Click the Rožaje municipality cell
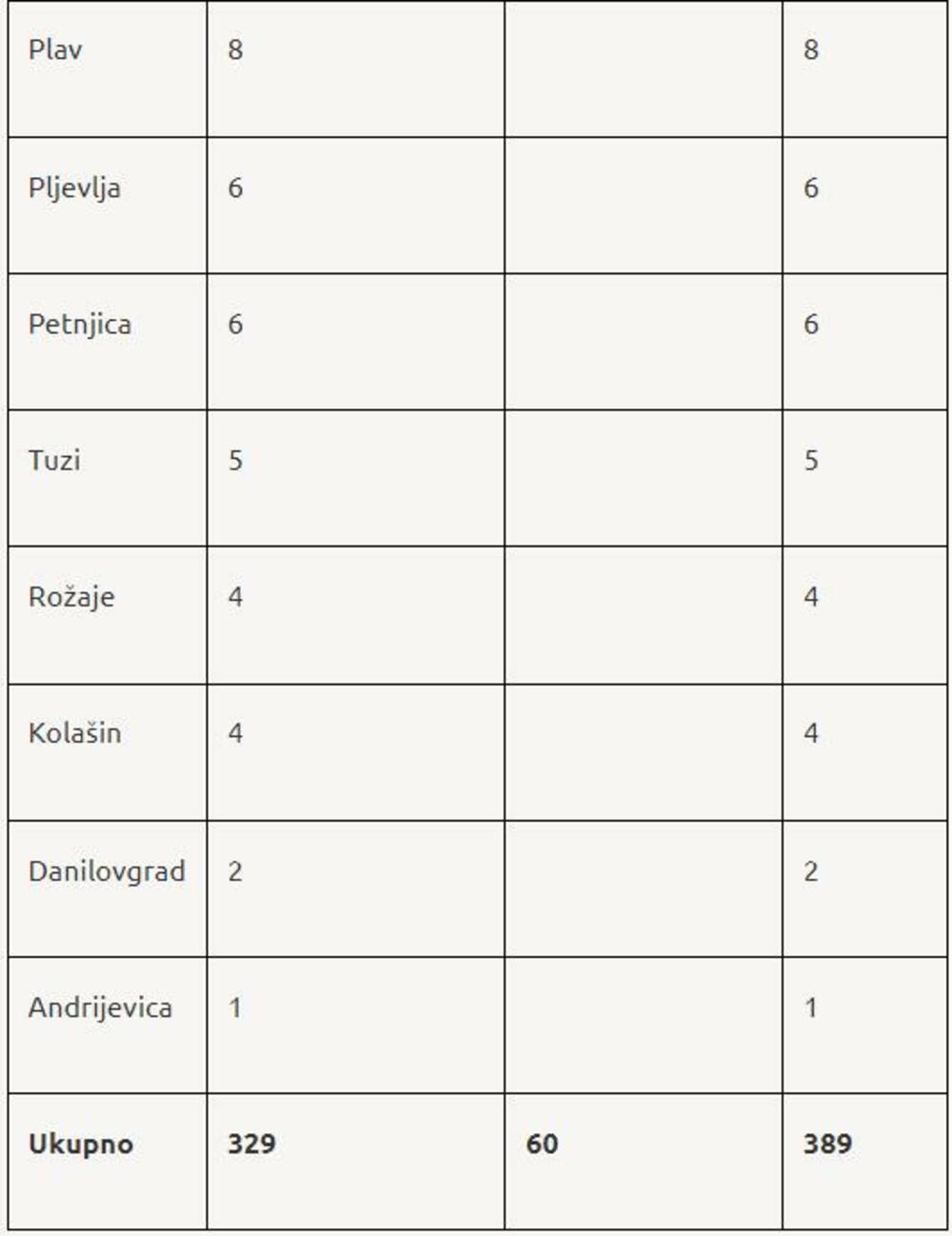 [x=71, y=597]
